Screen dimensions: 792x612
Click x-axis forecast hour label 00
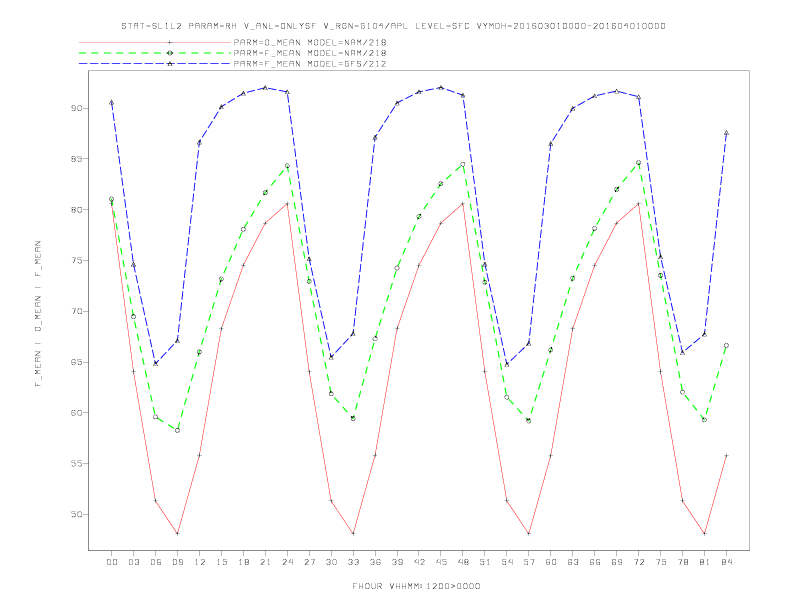(112, 562)
